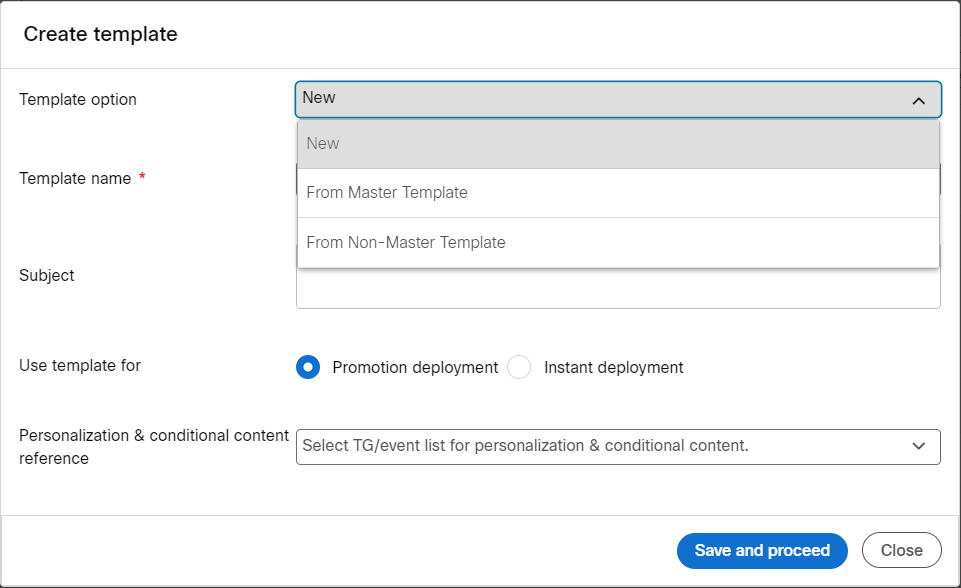This screenshot has height=588, width=961.
Task: Click the Close button
Action: click(x=902, y=550)
